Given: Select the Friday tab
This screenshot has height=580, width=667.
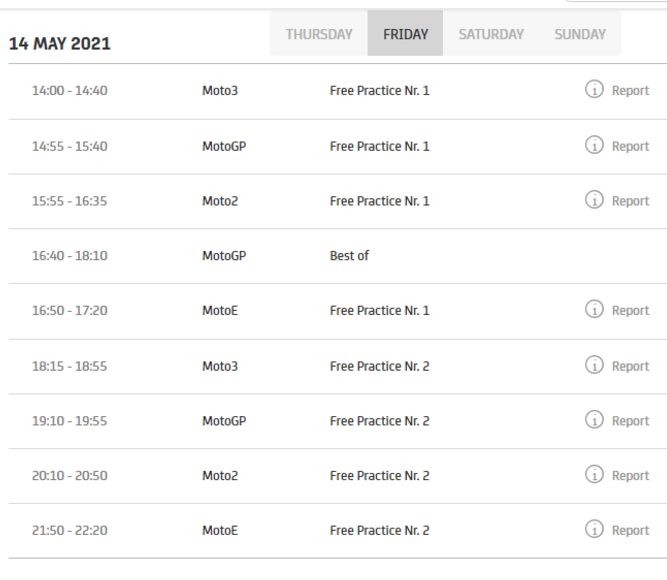Looking at the screenshot, I should coord(405,34).
